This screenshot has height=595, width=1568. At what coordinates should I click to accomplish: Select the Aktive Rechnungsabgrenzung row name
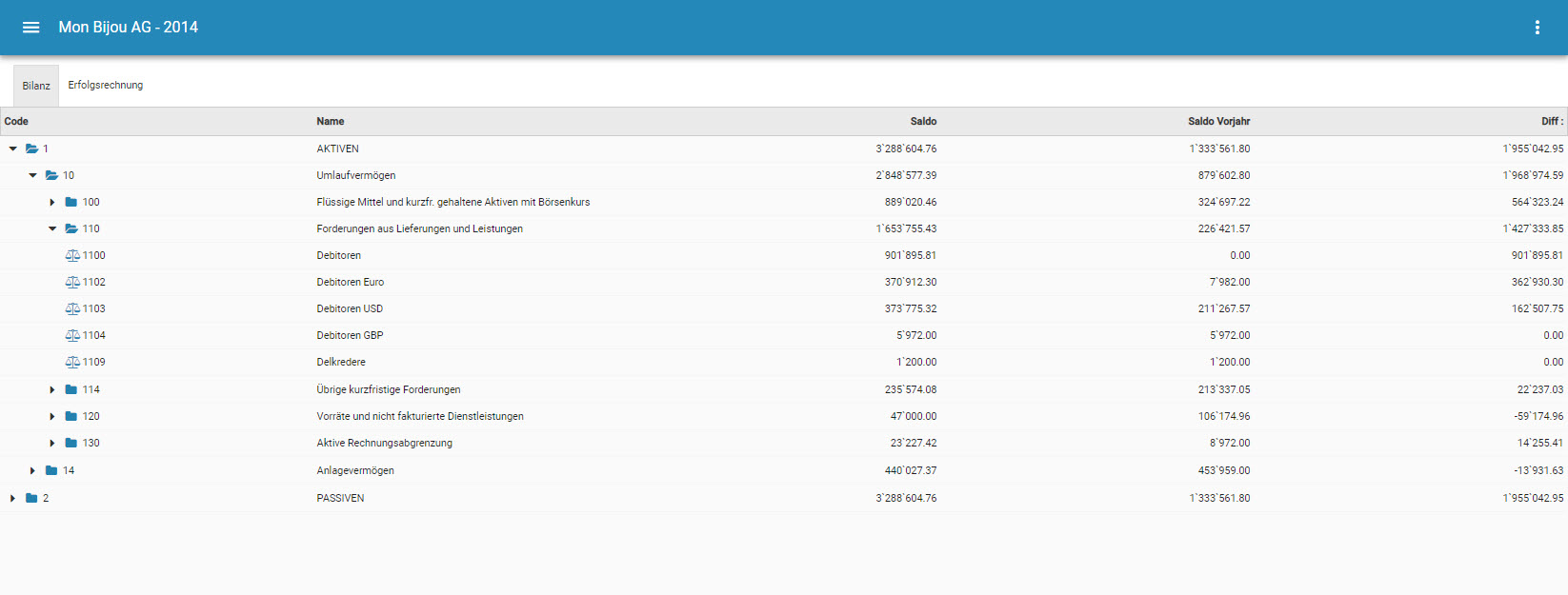tap(384, 443)
